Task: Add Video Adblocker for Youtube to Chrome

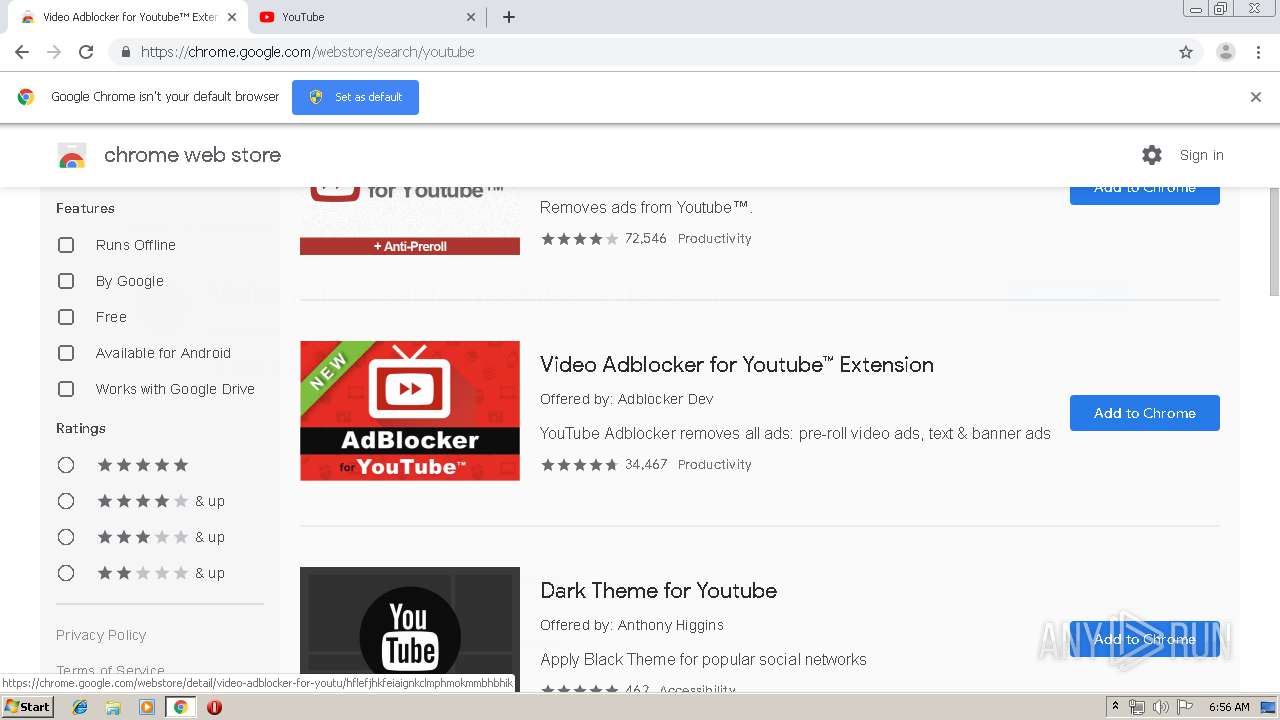Action: pyautogui.click(x=1145, y=413)
